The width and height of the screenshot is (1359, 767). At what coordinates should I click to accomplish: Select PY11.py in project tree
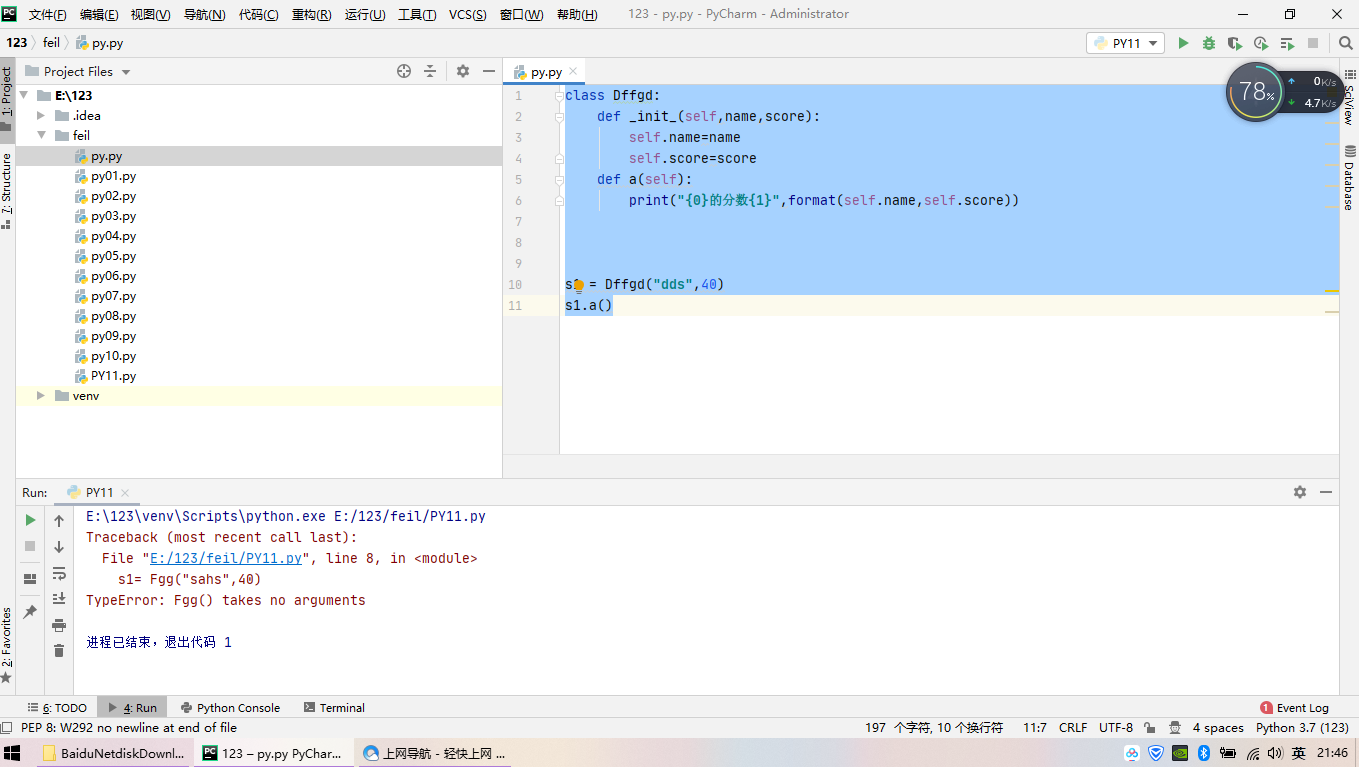point(113,376)
